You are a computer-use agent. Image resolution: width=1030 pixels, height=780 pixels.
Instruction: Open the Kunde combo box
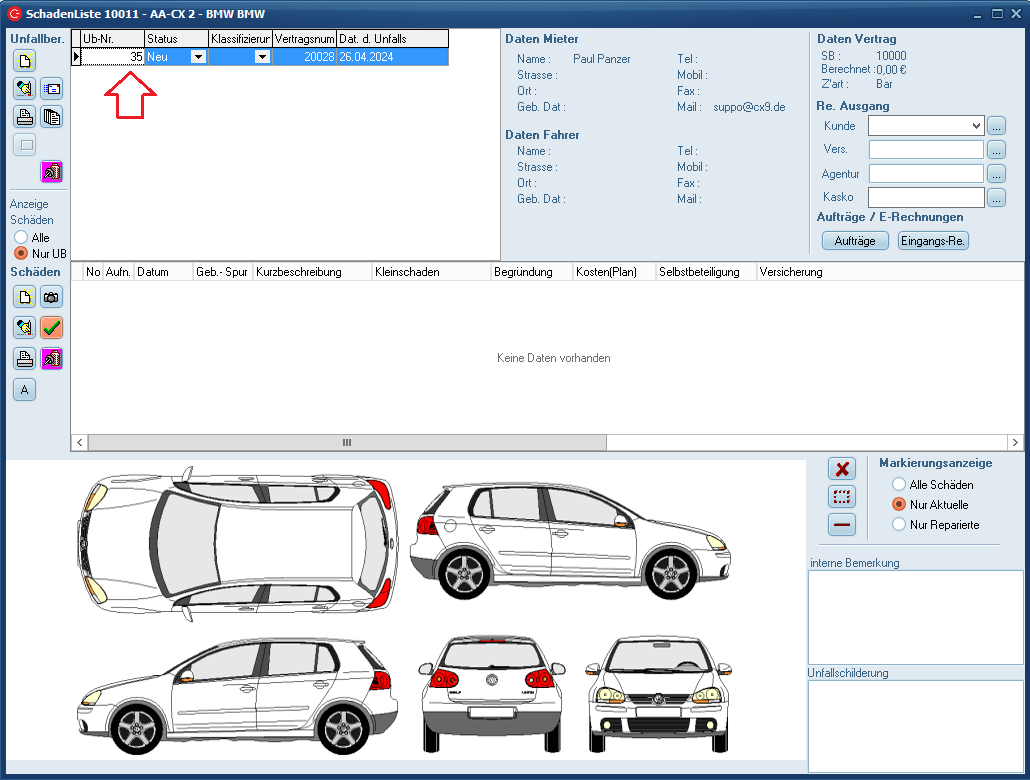pyautogui.click(x=976, y=126)
